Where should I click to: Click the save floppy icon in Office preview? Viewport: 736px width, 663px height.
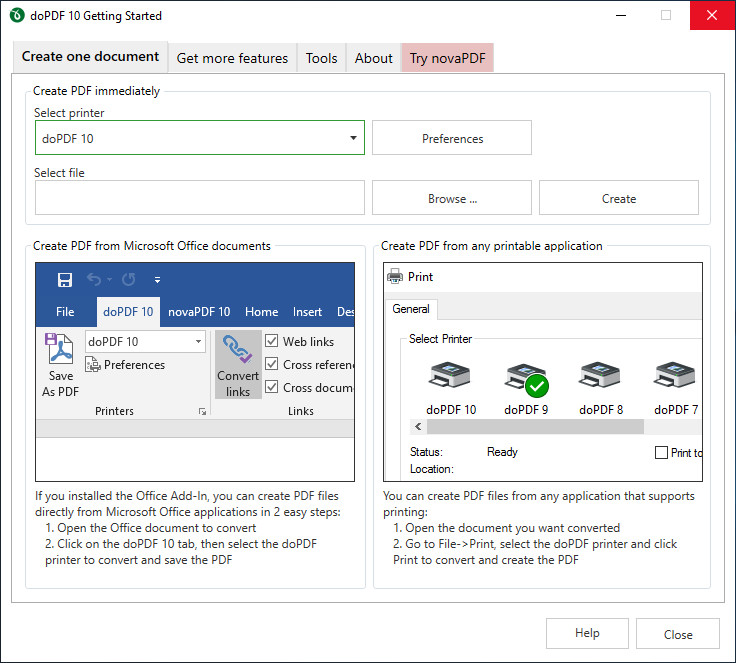65,280
